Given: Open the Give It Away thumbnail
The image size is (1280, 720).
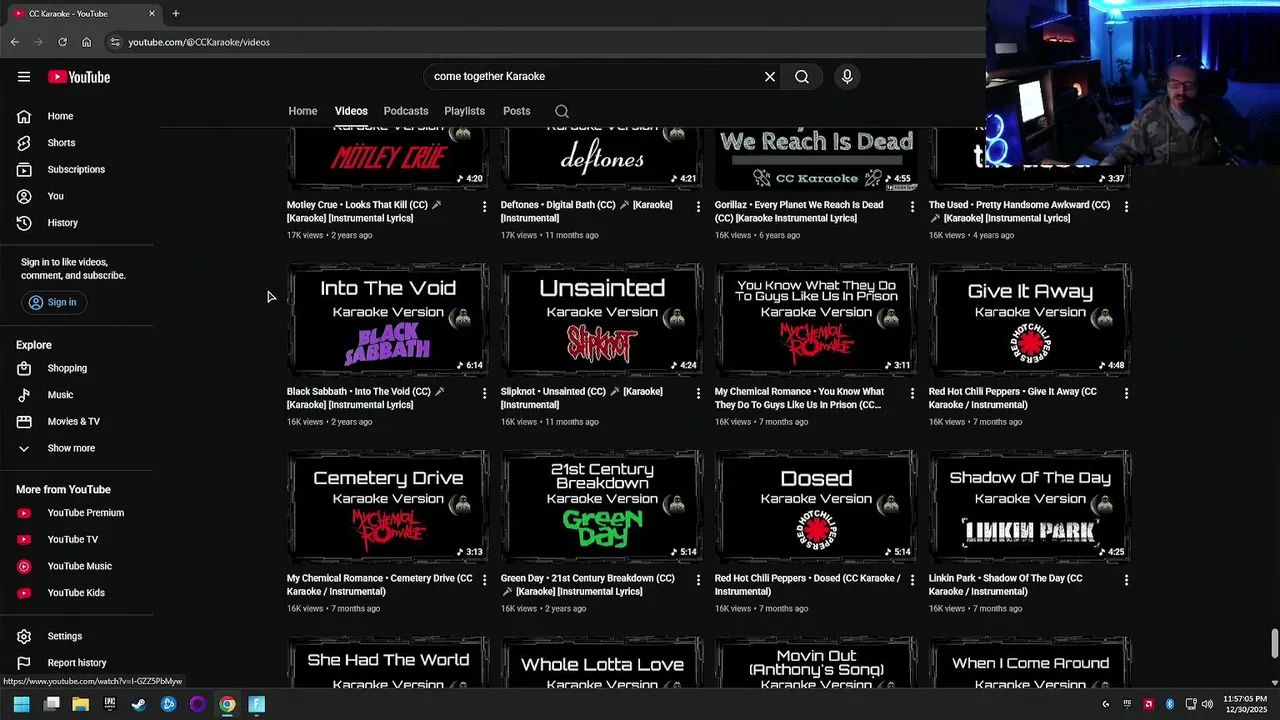Looking at the screenshot, I should [x=1030, y=319].
